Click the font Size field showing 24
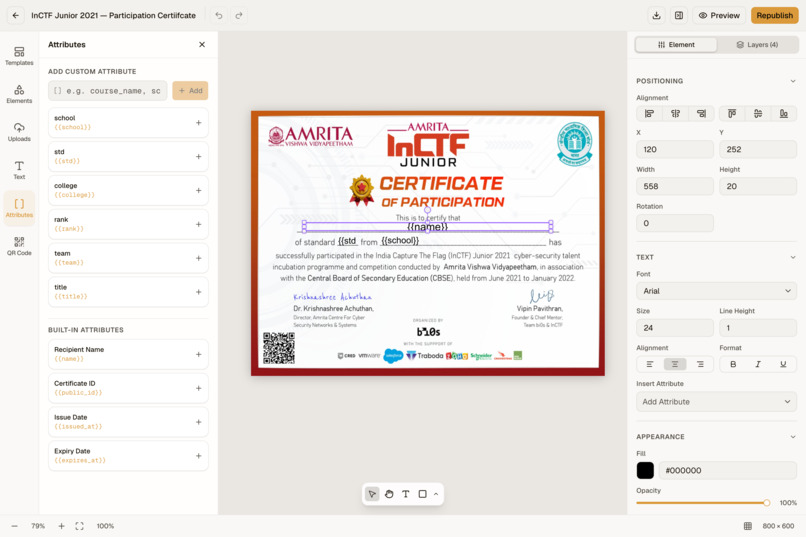 click(x=675, y=328)
